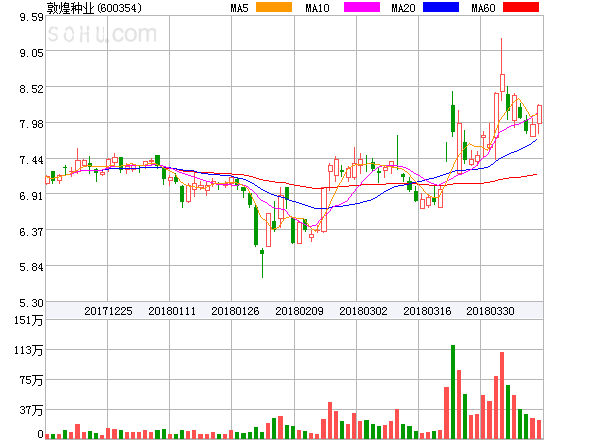
Task: Click the MA20 legend label
Action: tap(403, 8)
